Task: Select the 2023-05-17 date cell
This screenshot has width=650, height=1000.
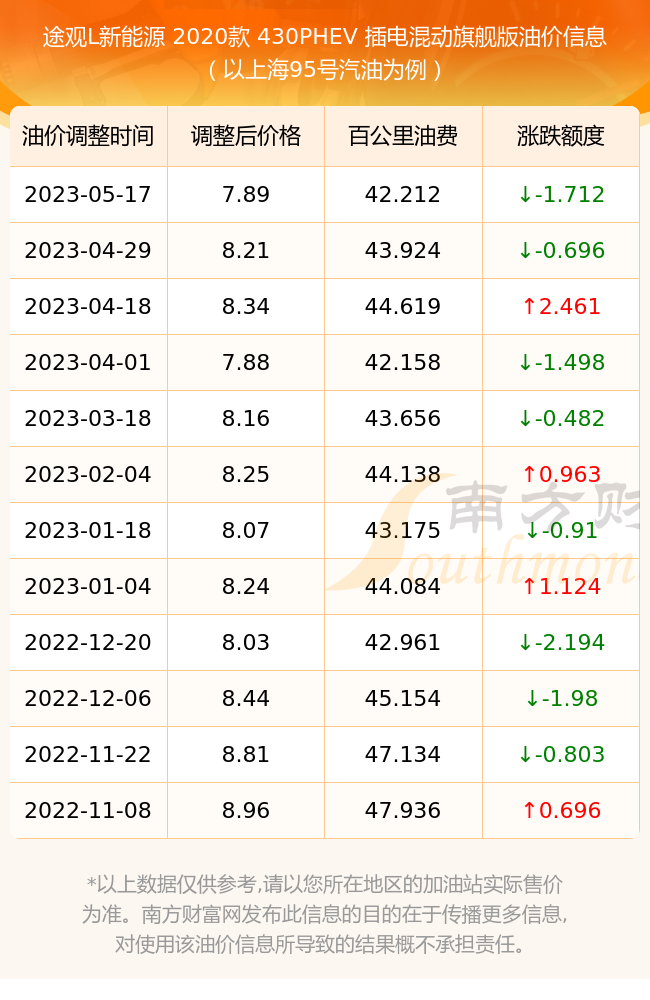Action: [88, 195]
